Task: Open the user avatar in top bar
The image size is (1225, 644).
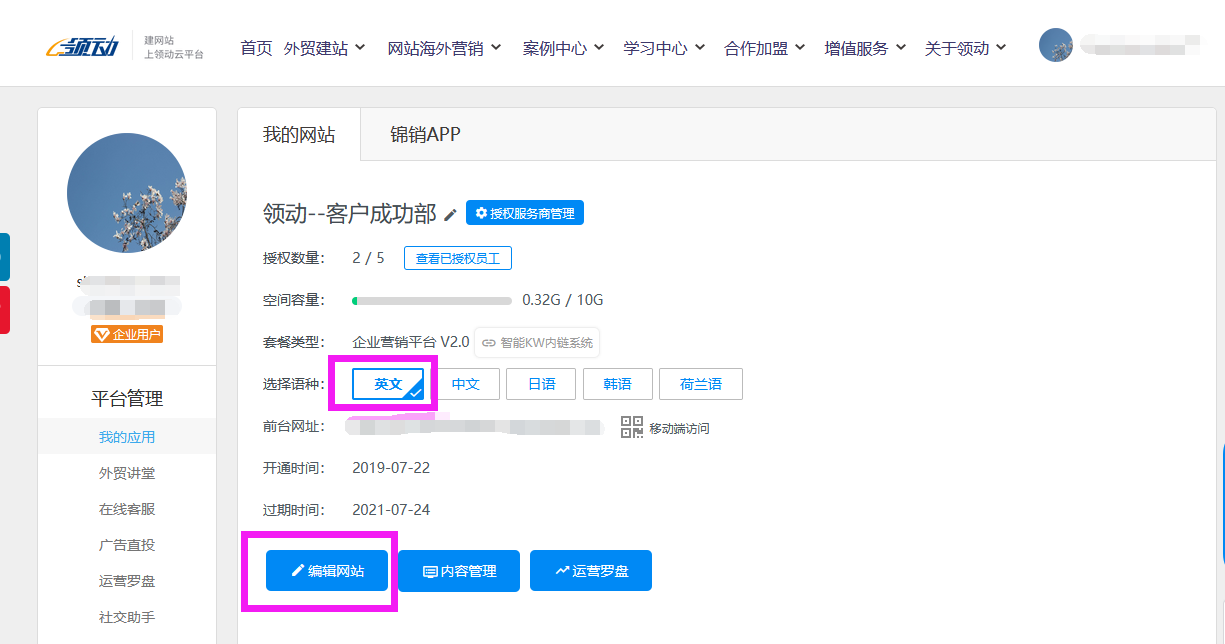Action: pyautogui.click(x=1055, y=45)
